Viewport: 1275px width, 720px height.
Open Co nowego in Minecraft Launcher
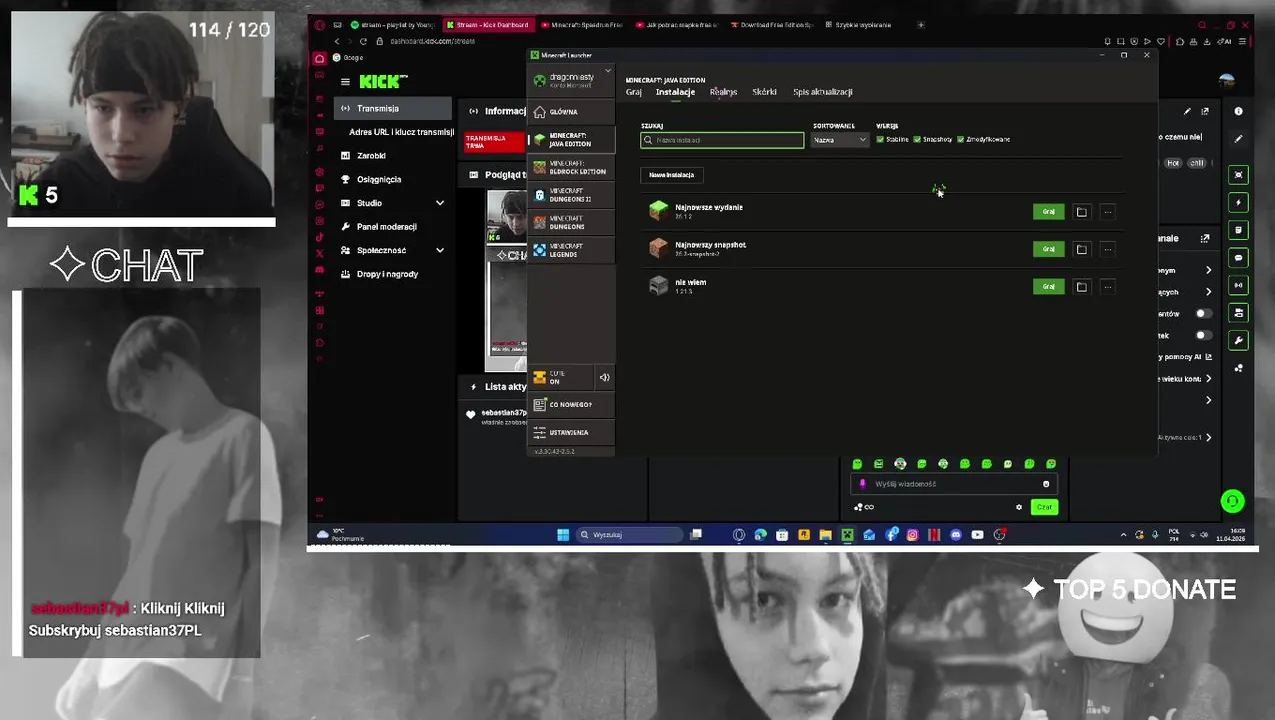coord(571,405)
